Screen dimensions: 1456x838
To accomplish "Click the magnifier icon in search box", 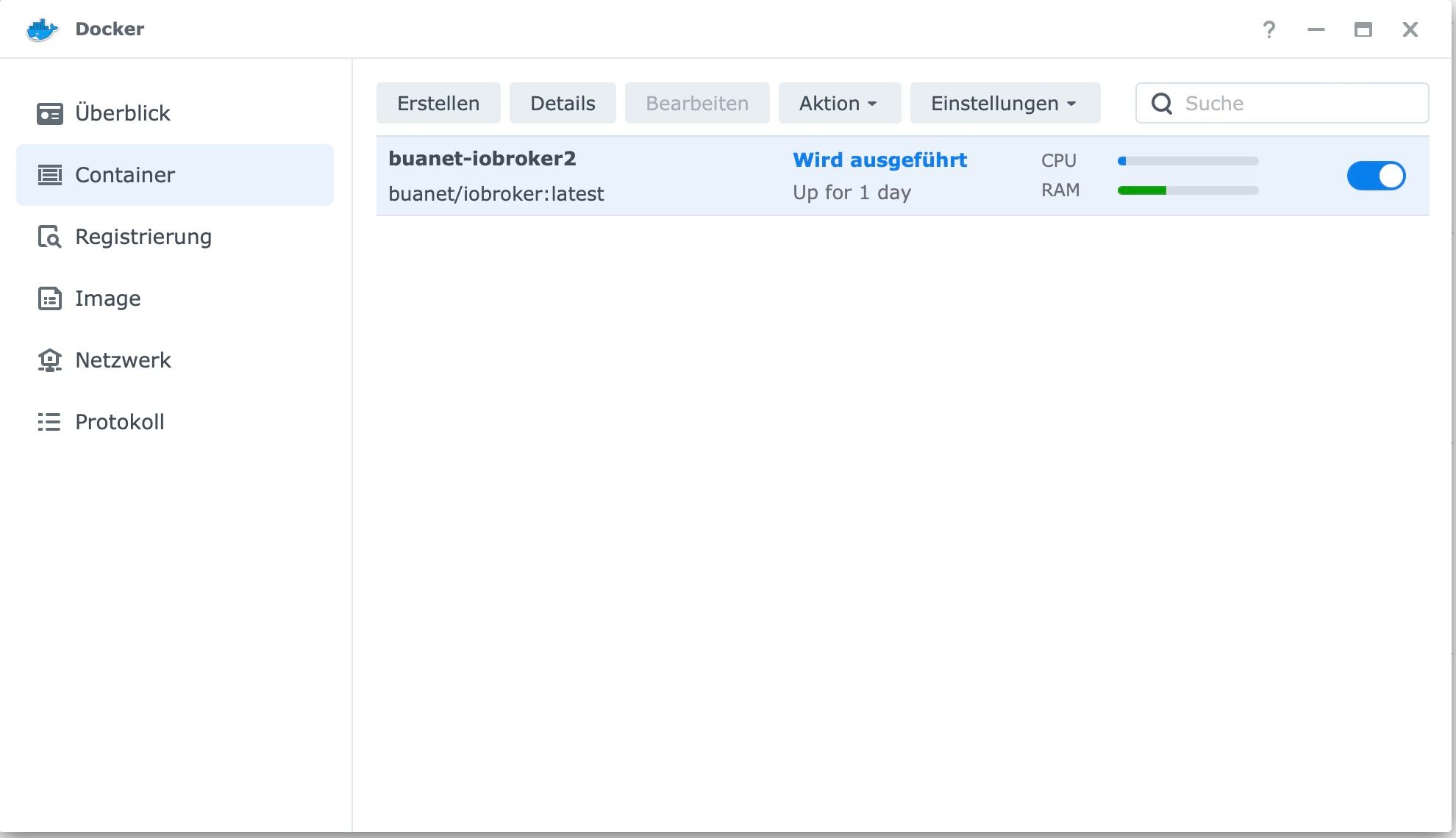I will pos(1162,104).
